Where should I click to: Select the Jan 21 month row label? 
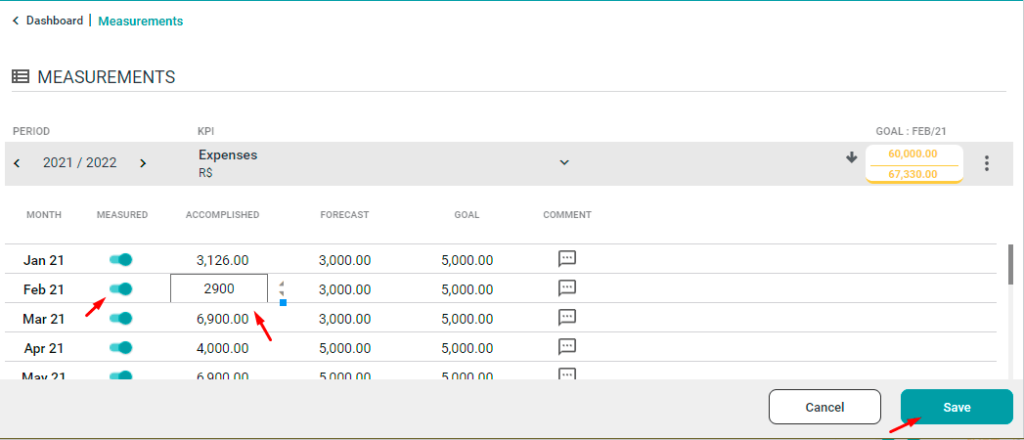coord(44,260)
